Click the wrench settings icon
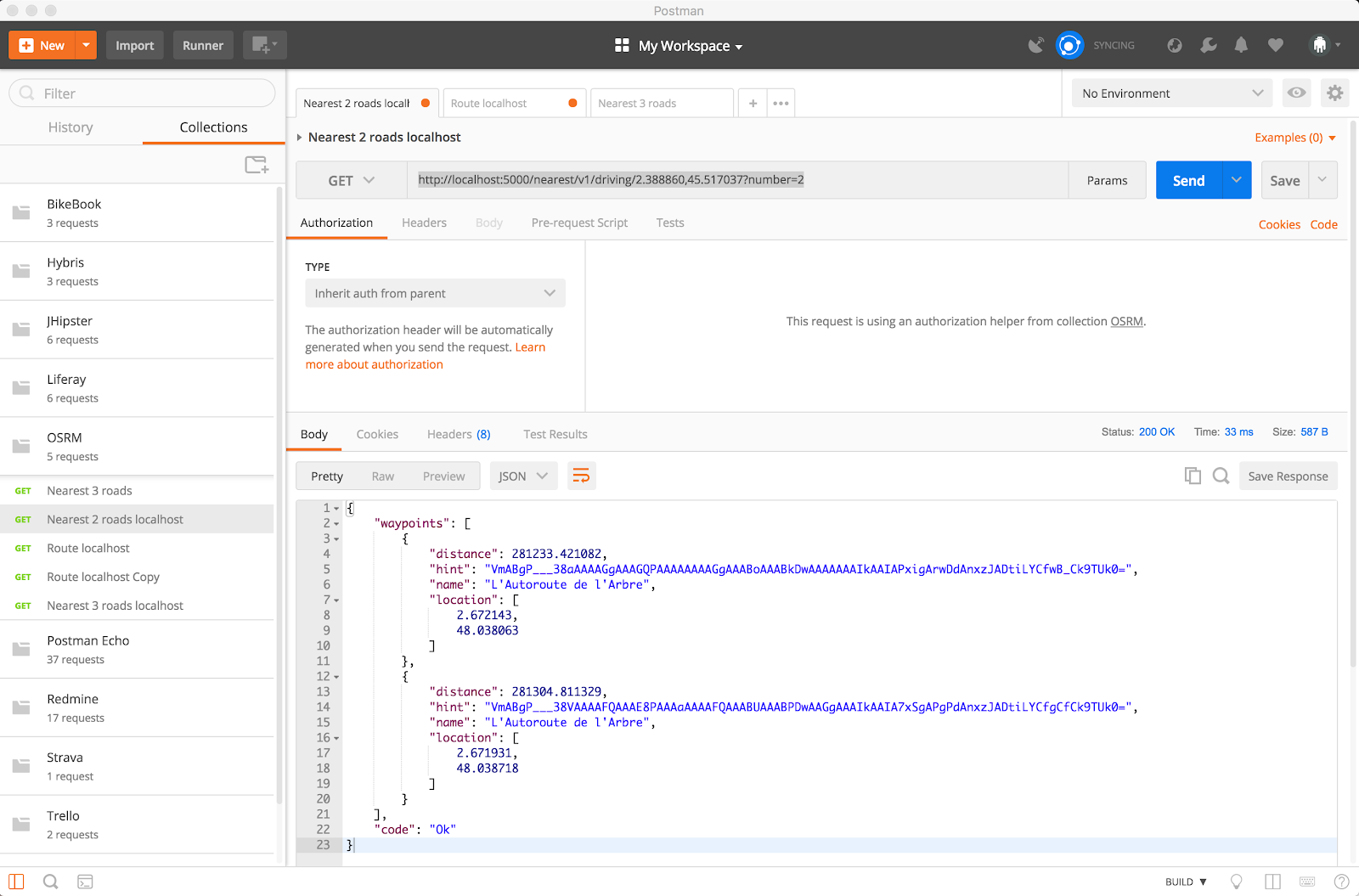 pyautogui.click(x=1208, y=46)
